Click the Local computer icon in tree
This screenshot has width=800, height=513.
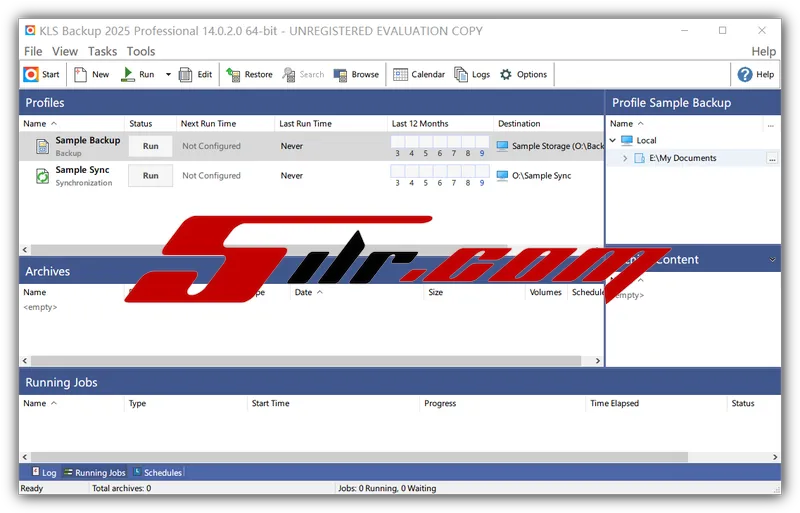[x=627, y=140]
